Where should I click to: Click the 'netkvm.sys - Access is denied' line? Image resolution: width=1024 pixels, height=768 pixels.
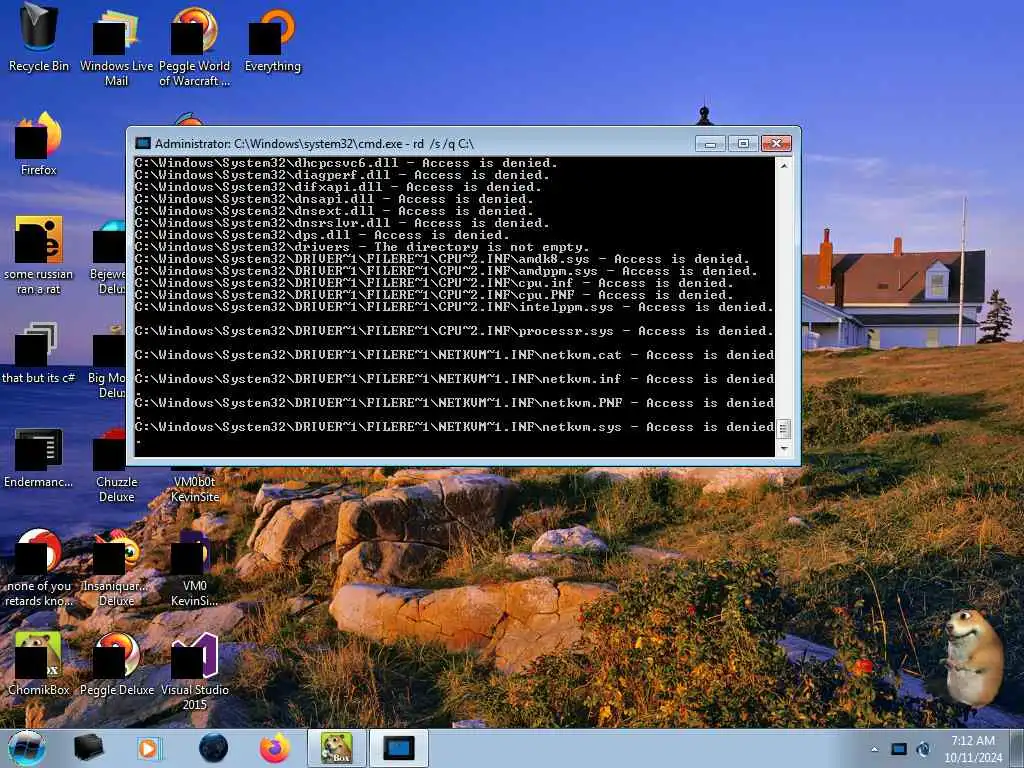454,427
